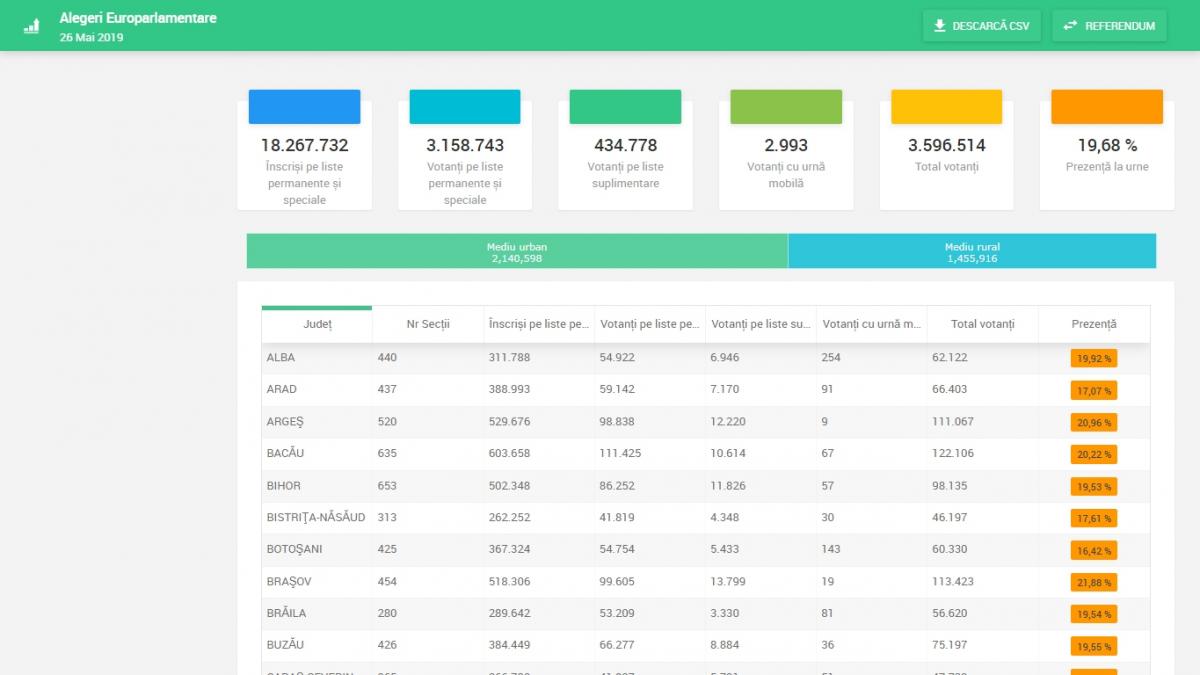Click the bar chart logo icon
This screenshot has width=1200, height=675.
pos(32,26)
